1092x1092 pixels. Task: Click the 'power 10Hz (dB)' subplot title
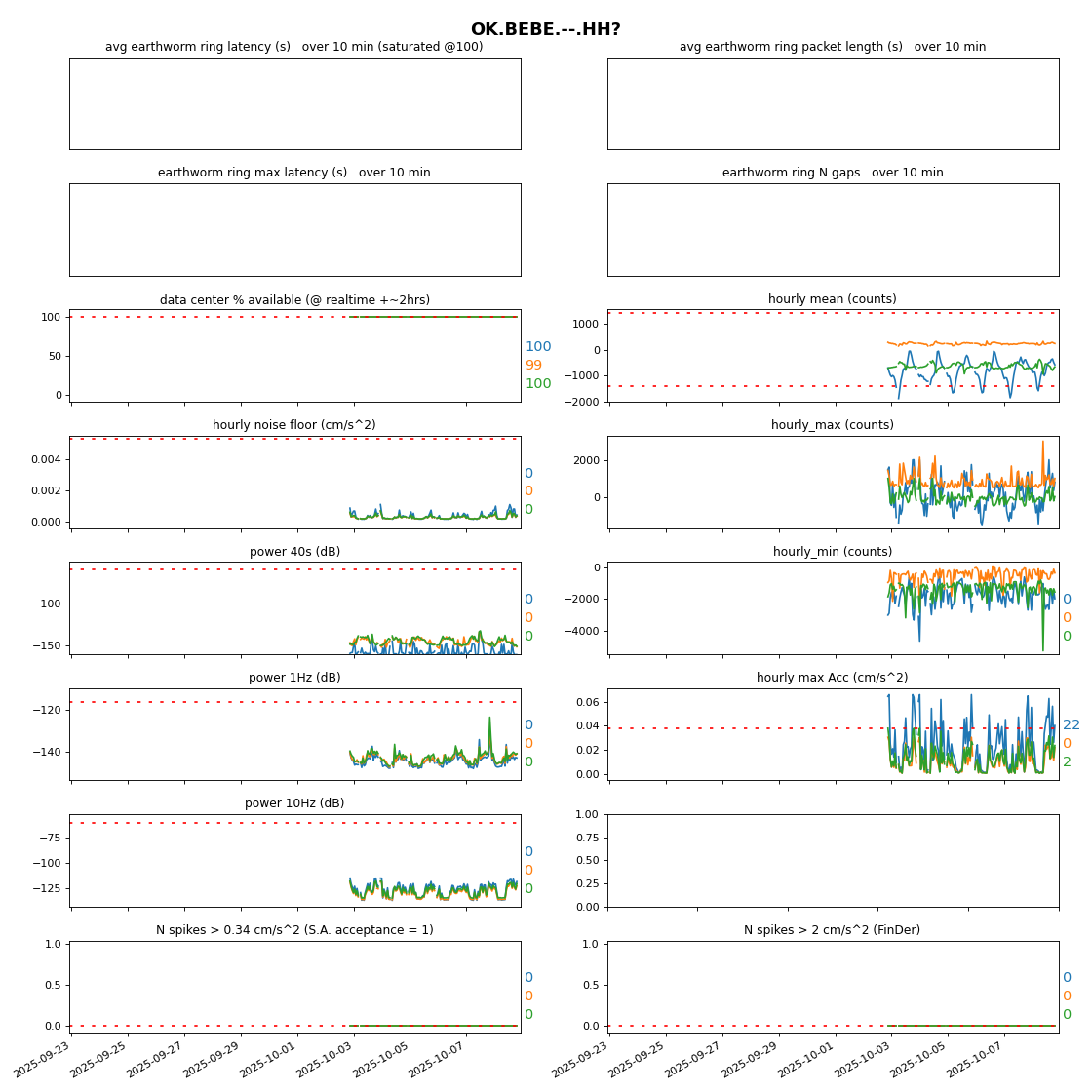(x=294, y=803)
